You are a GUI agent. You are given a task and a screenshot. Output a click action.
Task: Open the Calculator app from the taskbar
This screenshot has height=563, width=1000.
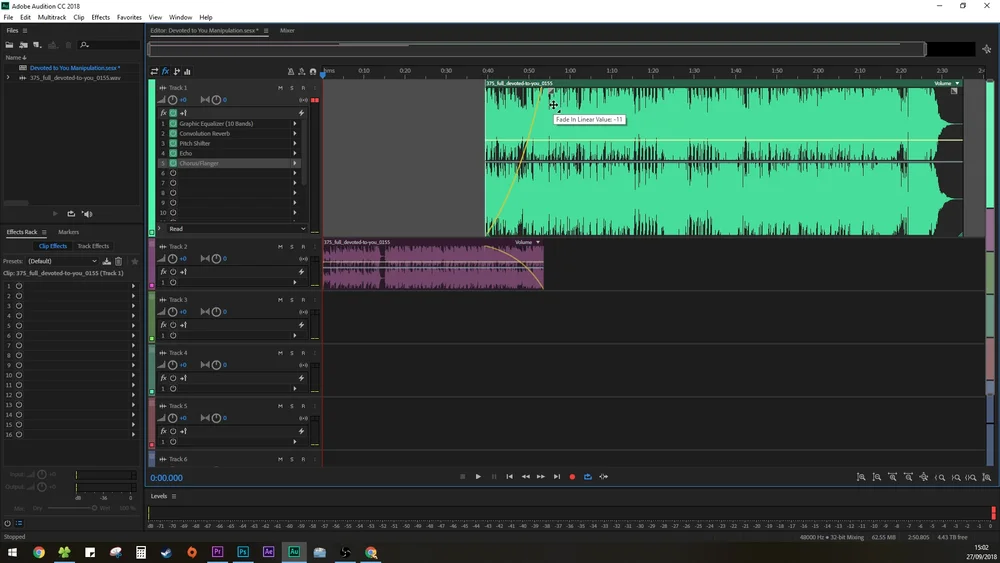pos(141,552)
